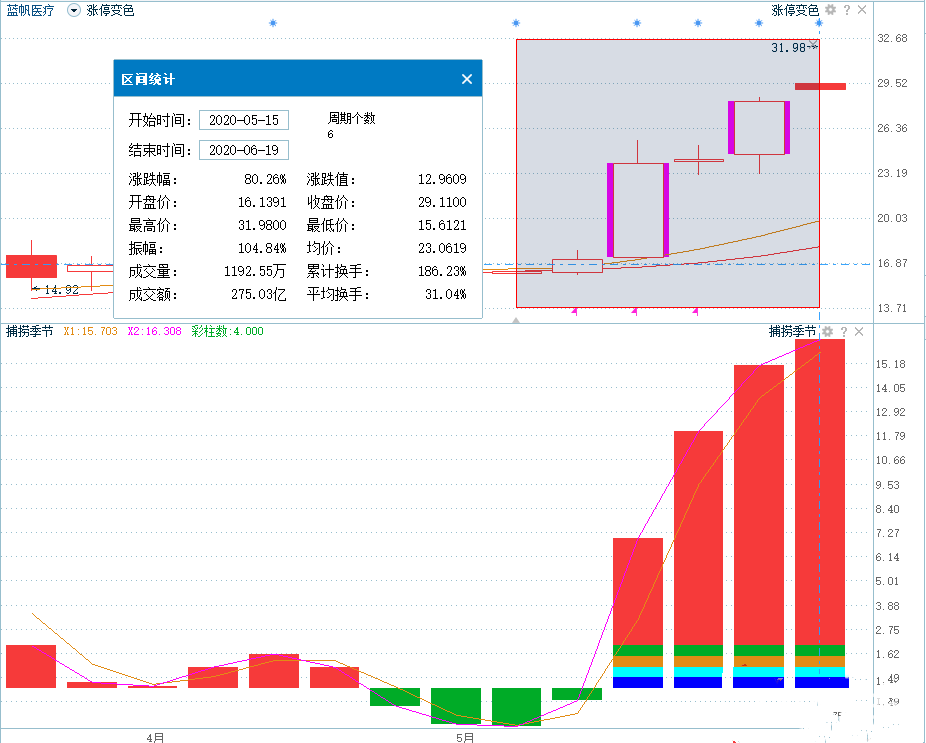
Task: Select the 平均换手 value 31.04%
Action: tap(446, 294)
